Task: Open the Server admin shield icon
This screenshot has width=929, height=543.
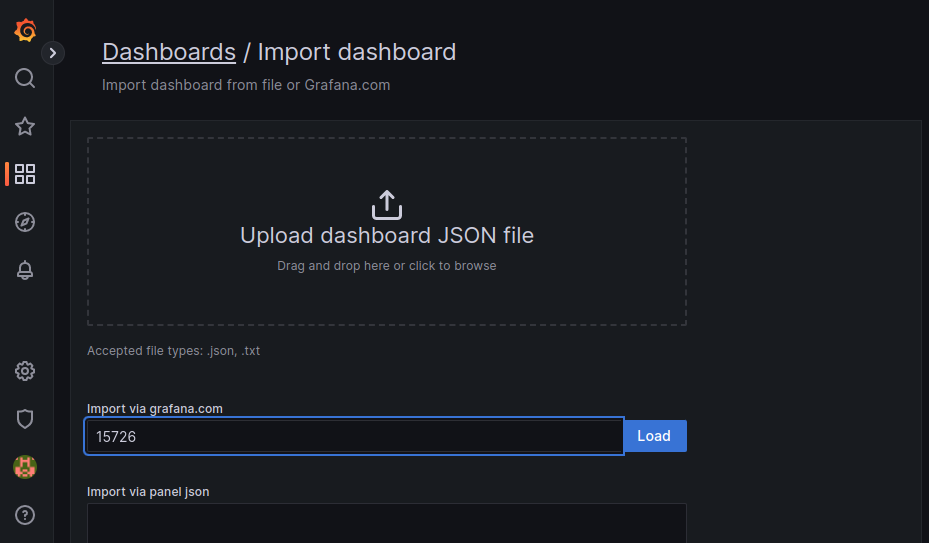Action: [x=25, y=419]
